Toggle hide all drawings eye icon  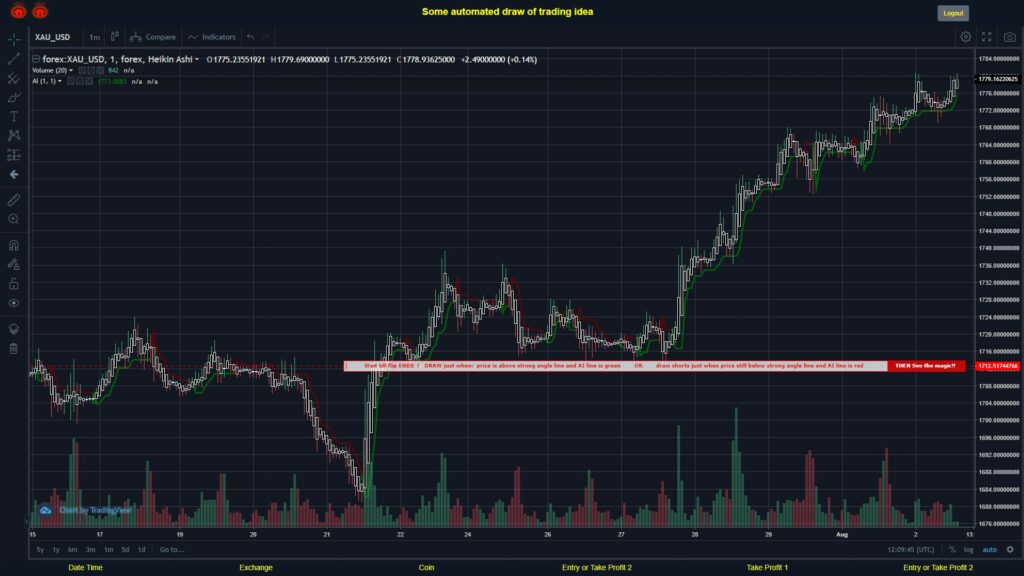click(14, 303)
